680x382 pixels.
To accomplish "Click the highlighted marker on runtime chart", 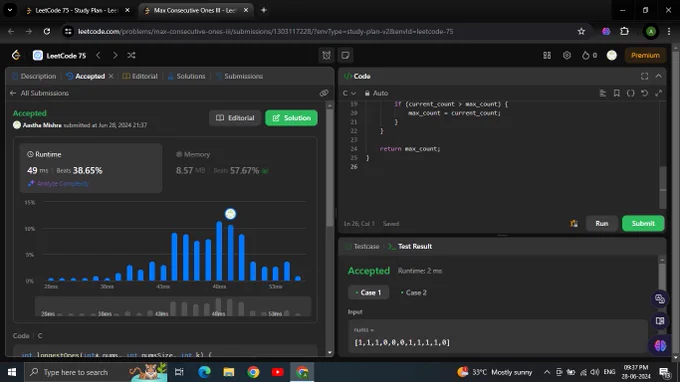I will click(x=230, y=214).
